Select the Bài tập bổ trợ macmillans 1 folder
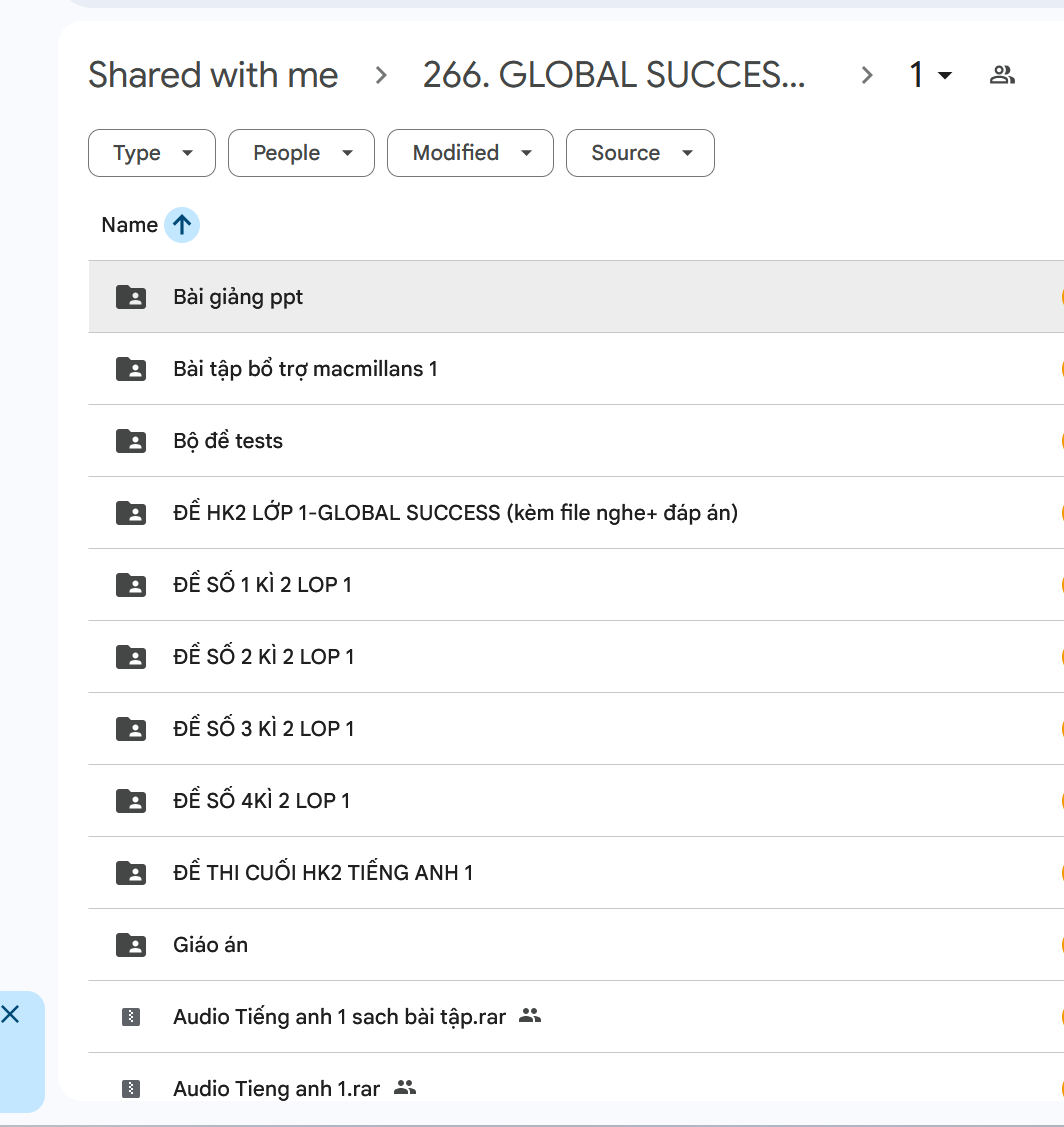1064x1127 pixels. pyautogui.click(x=305, y=369)
